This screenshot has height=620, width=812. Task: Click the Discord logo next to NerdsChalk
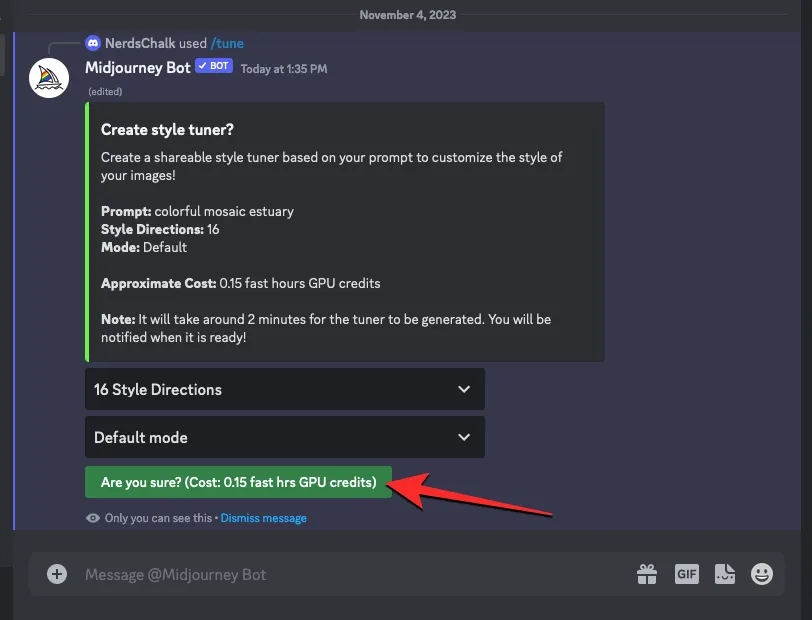pyautogui.click(x=93, y=44)
